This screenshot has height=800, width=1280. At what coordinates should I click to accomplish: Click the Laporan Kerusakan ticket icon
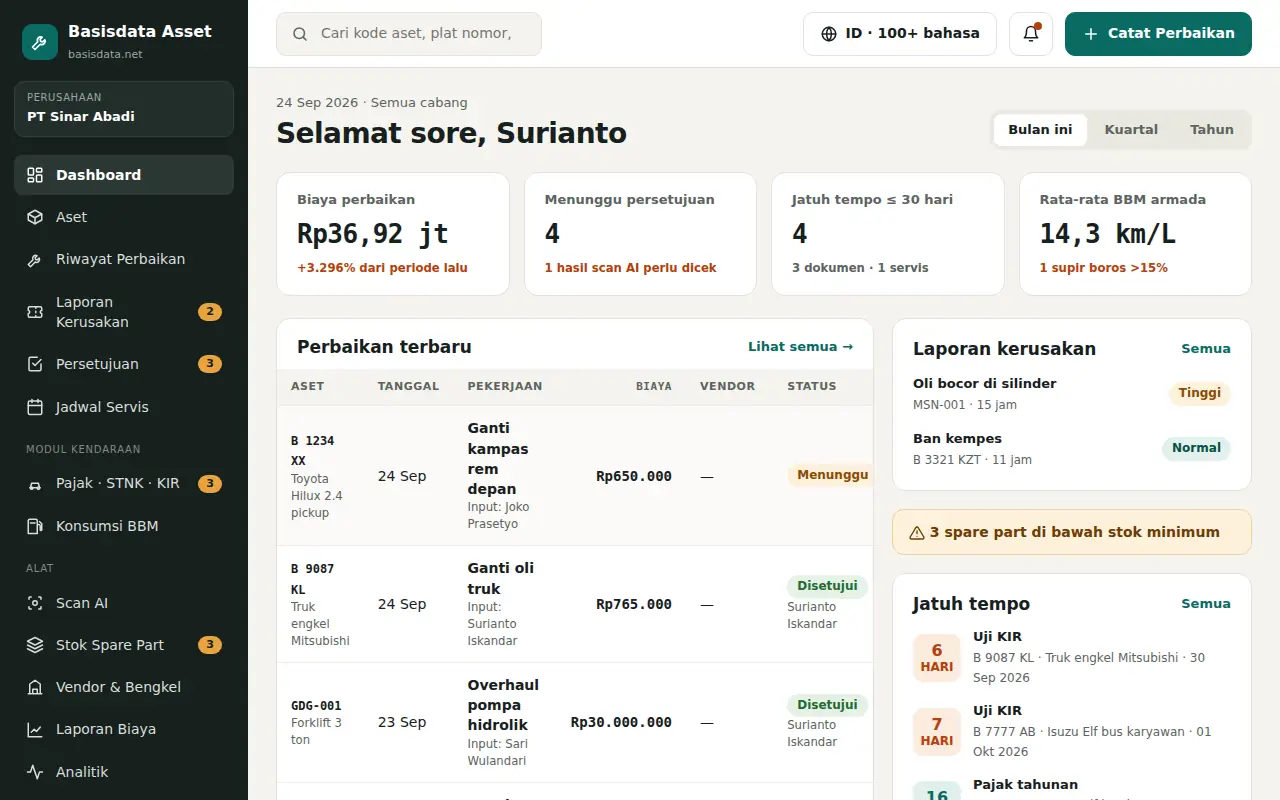click(35, 312)
